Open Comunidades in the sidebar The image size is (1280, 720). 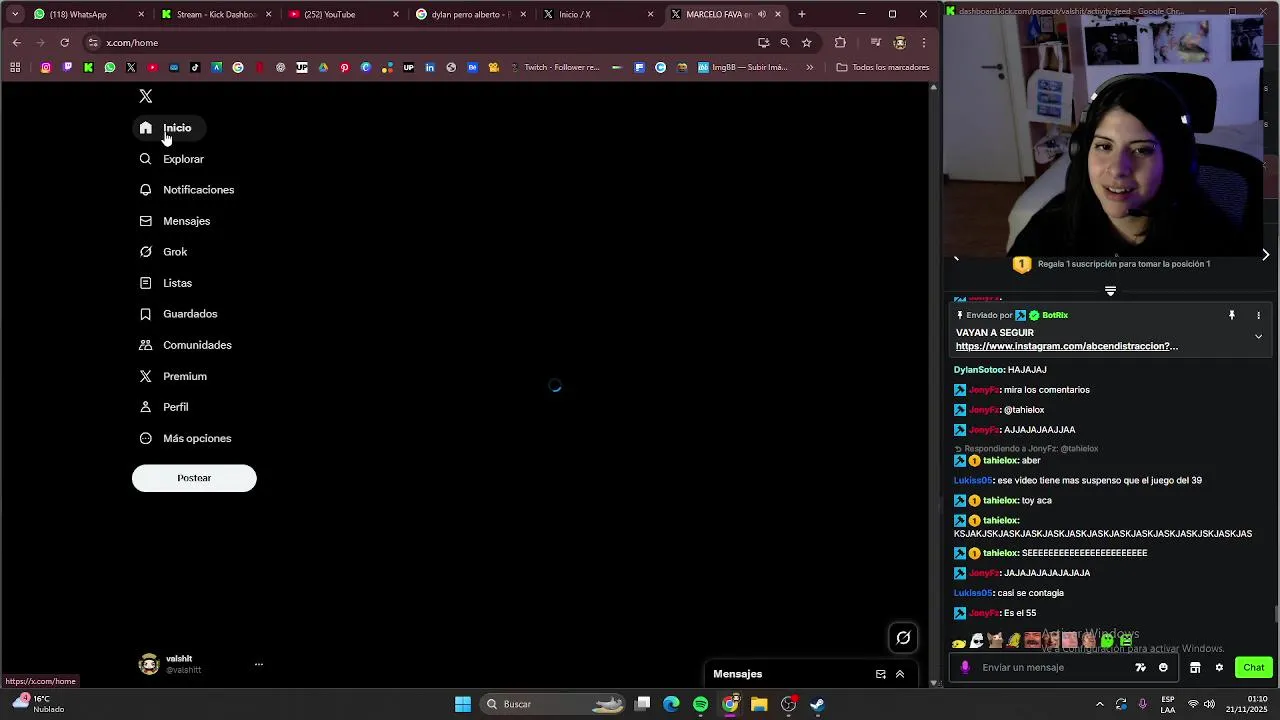coord(185,345)
